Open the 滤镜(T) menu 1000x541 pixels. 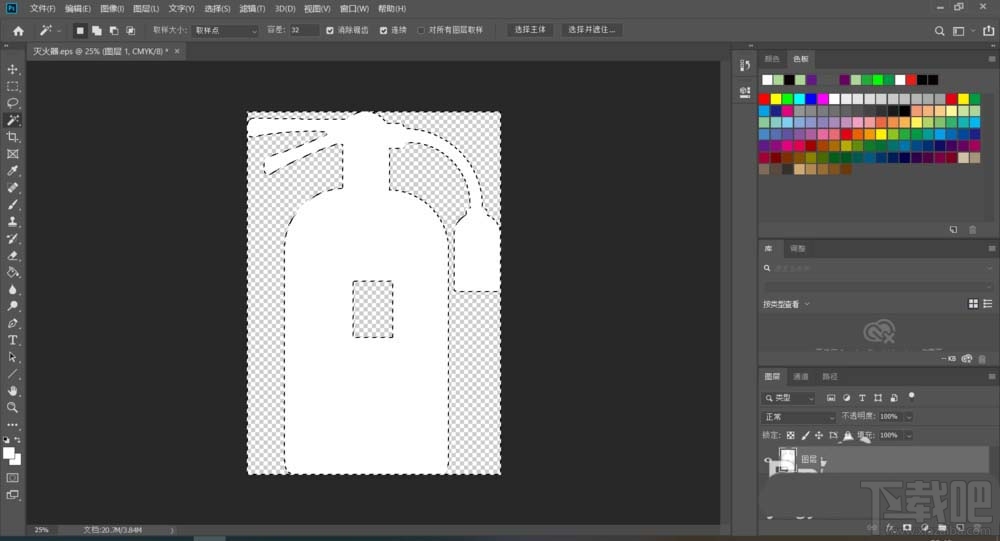[252, 9]
